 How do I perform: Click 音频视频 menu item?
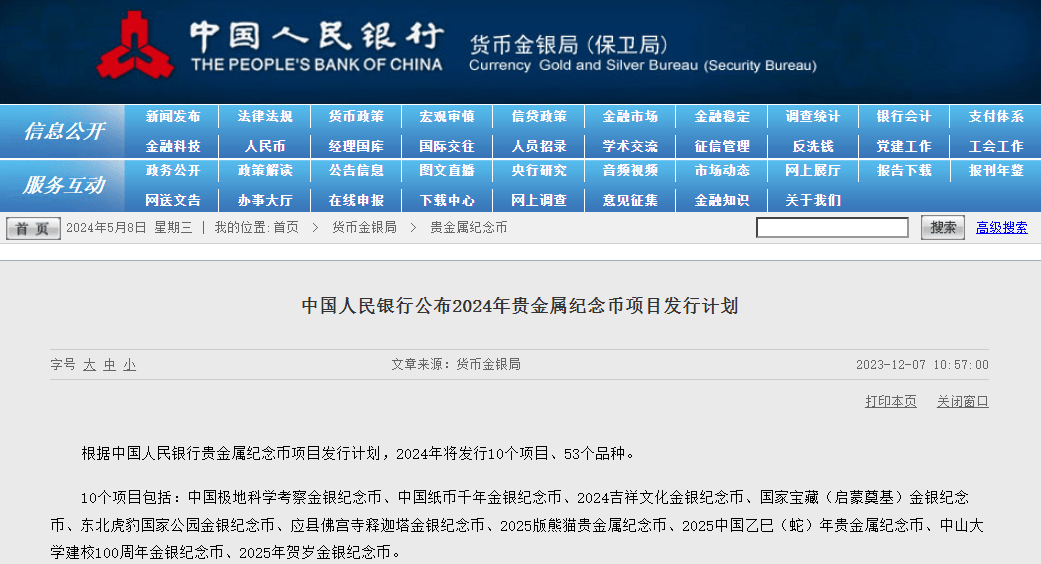click(x=630, y=171)
